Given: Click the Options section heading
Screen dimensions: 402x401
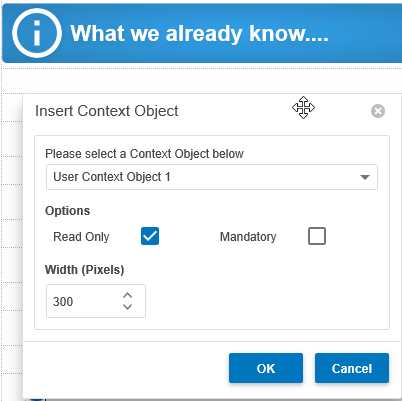Looking at the screenshot, I should point(67,211).
